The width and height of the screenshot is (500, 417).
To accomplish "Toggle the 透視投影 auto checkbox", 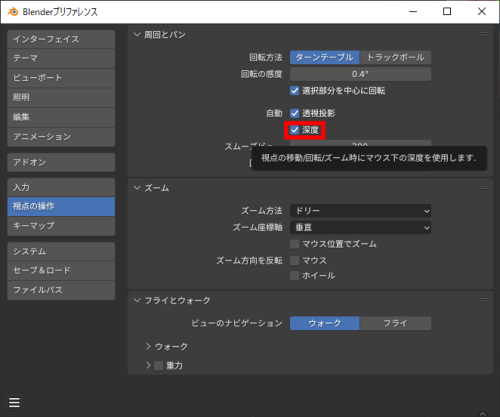I will pos(294,113).
